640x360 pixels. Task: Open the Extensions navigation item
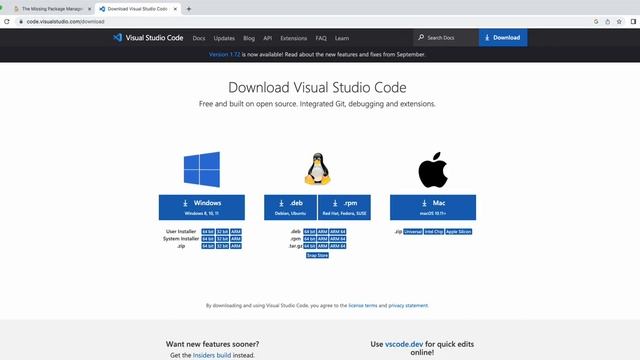293,38
